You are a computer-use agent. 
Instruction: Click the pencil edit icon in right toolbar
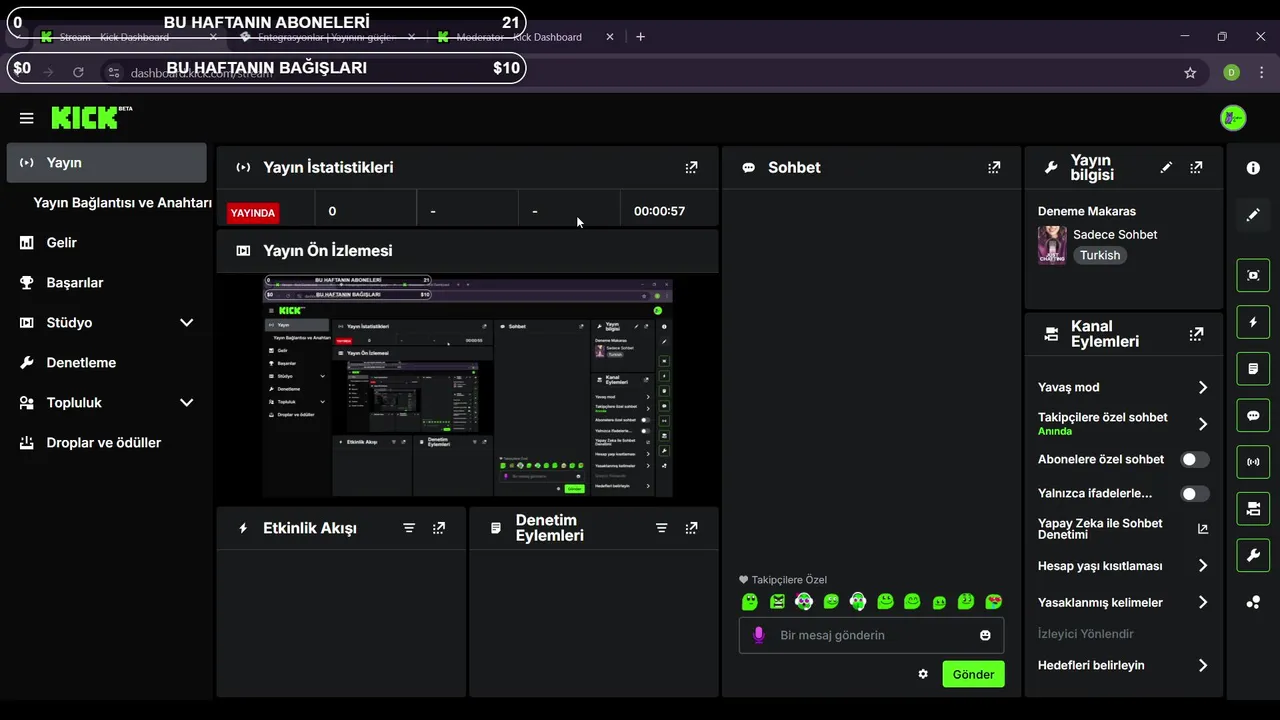click(x=1253, y=215)
